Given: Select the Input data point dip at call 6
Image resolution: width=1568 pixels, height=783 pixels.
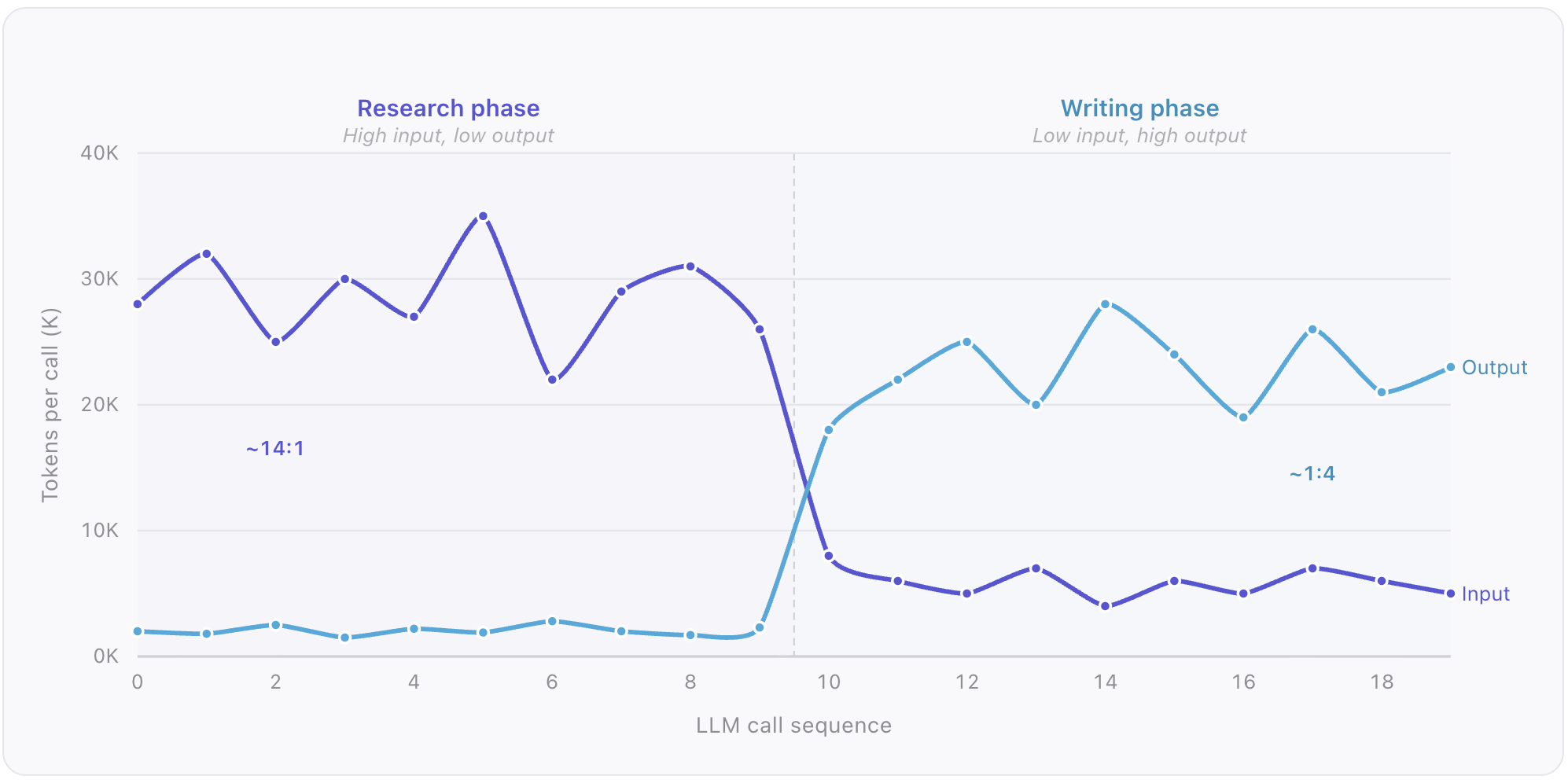Looking at the screenshot, I should point(552,380).
